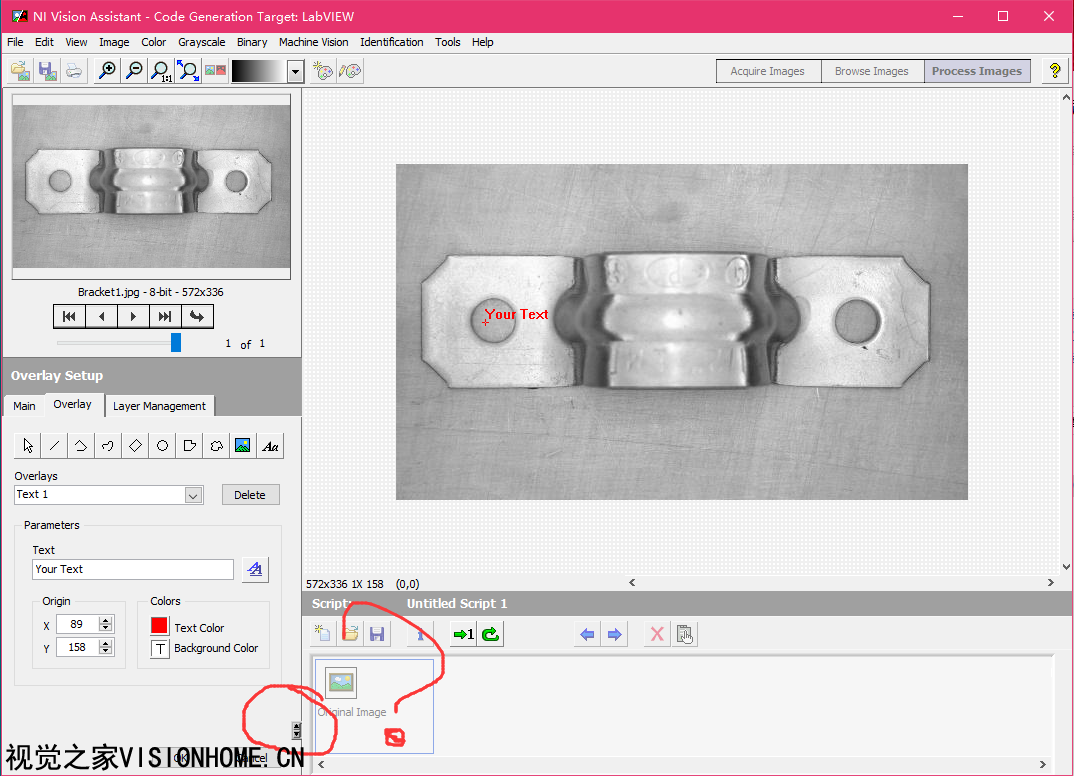The image size is (1074, 776).
Task: Click the two-picture icon beside the gradient palette
Action: [x=215, y=71]
